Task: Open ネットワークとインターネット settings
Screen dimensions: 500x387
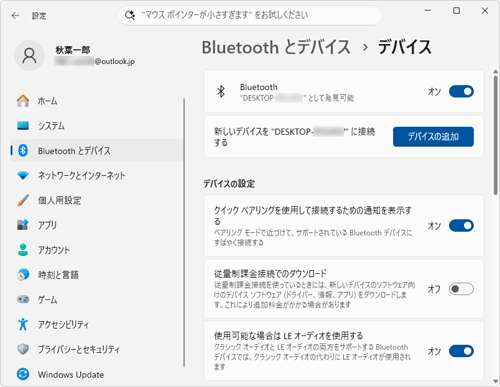Action: [x=97, y=175]
